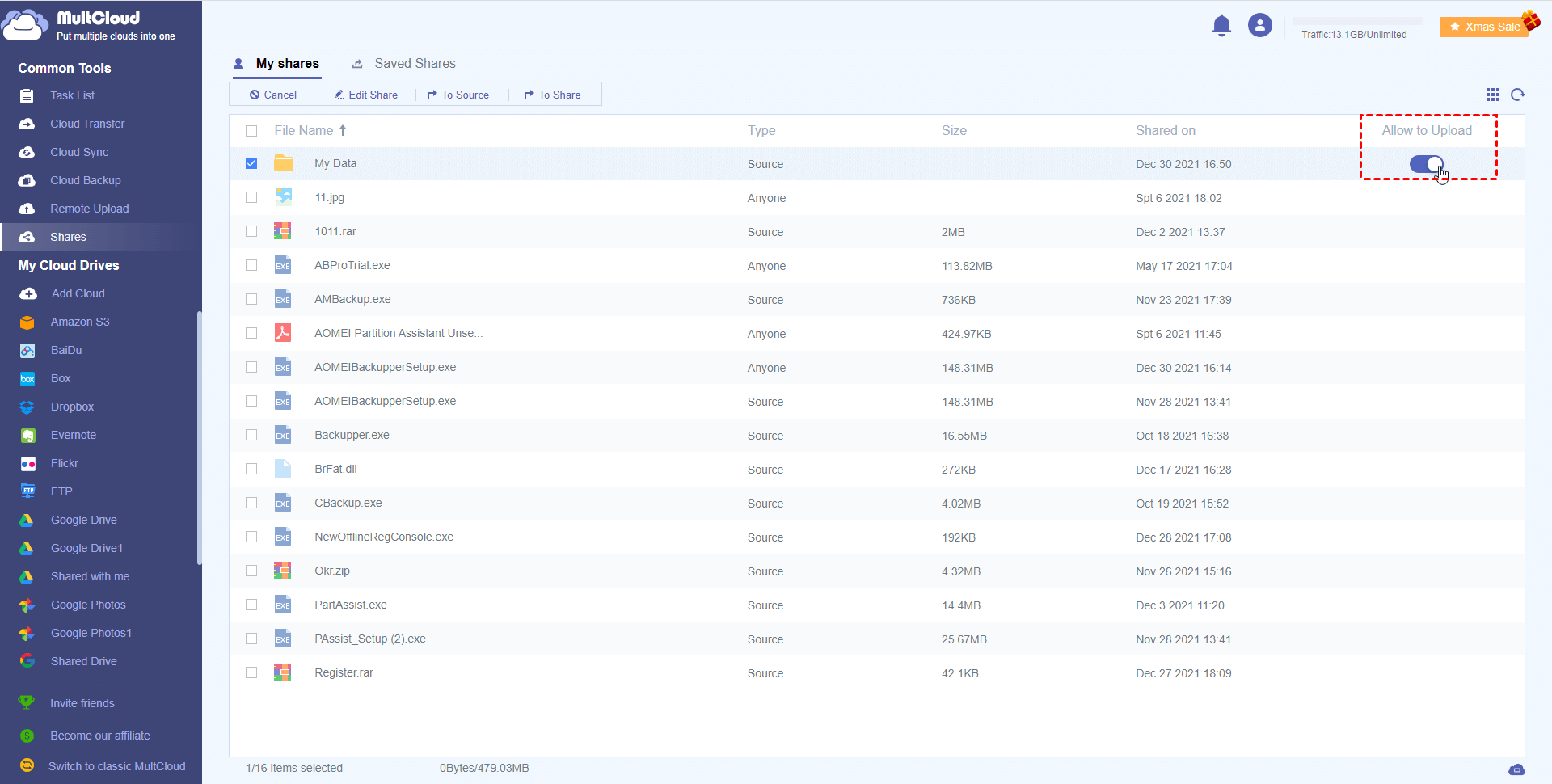This screenshot has height=784, width=1552.
Task: Click the sidebar vertical scrollbar
Action: coord(199,436)
